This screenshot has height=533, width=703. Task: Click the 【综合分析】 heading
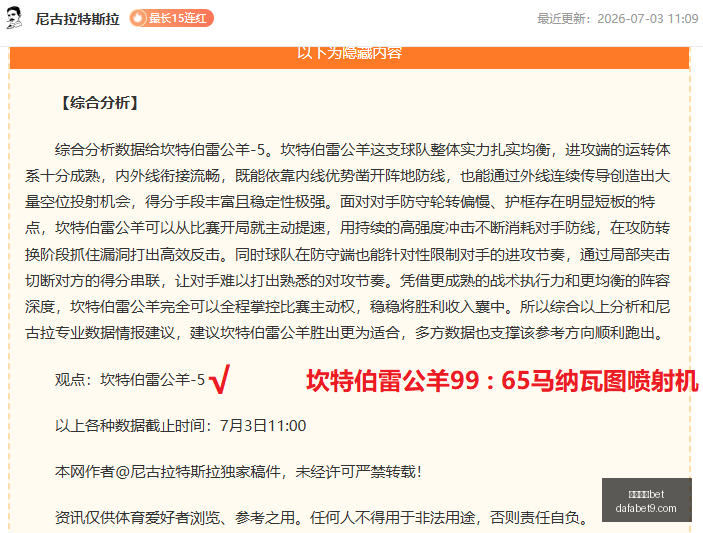[100, 103]
